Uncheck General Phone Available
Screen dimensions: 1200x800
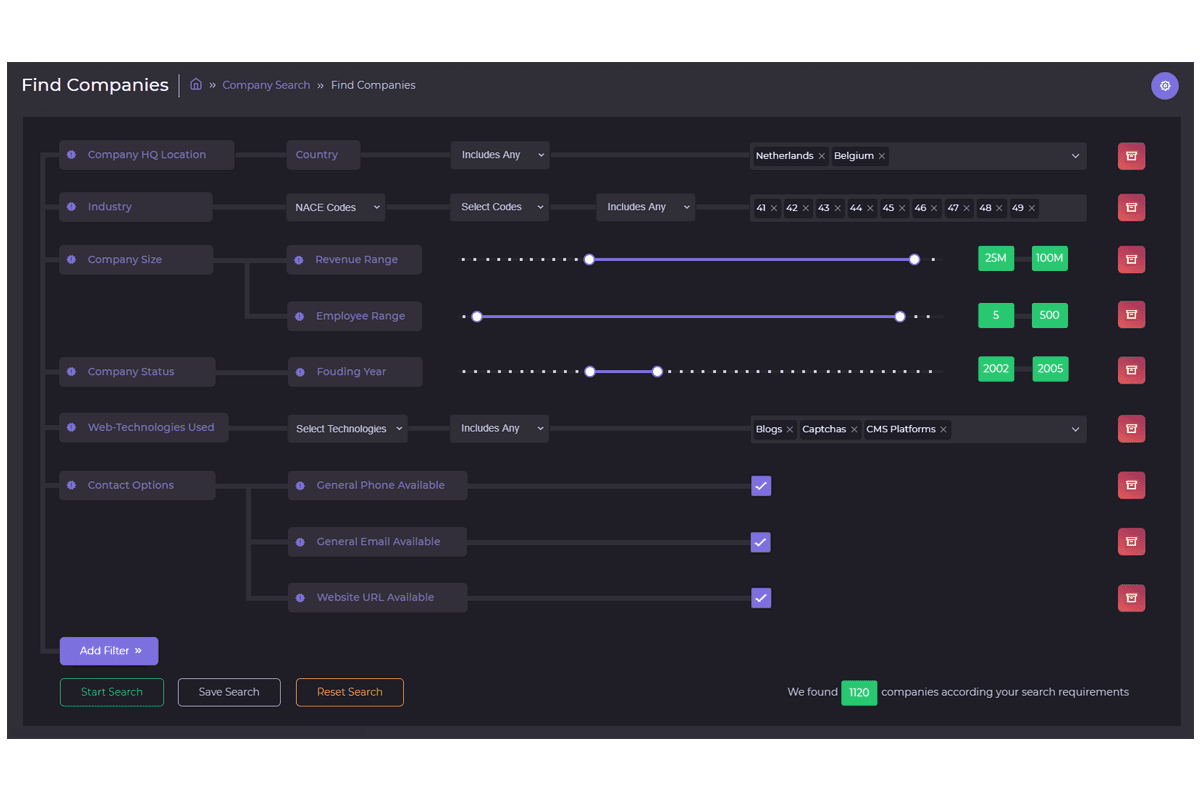point(761,486)
